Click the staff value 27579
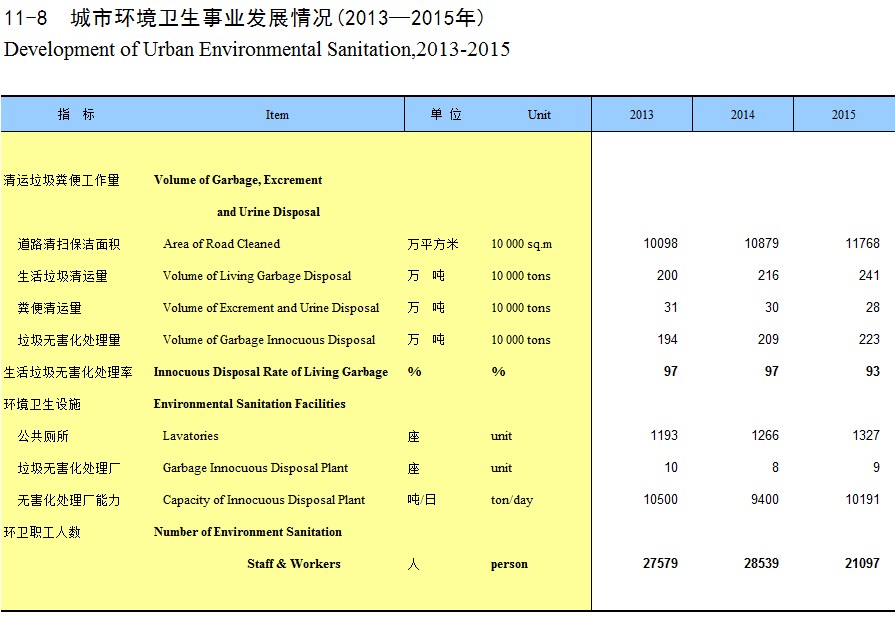Screen dimensions: 895x644 660,563
